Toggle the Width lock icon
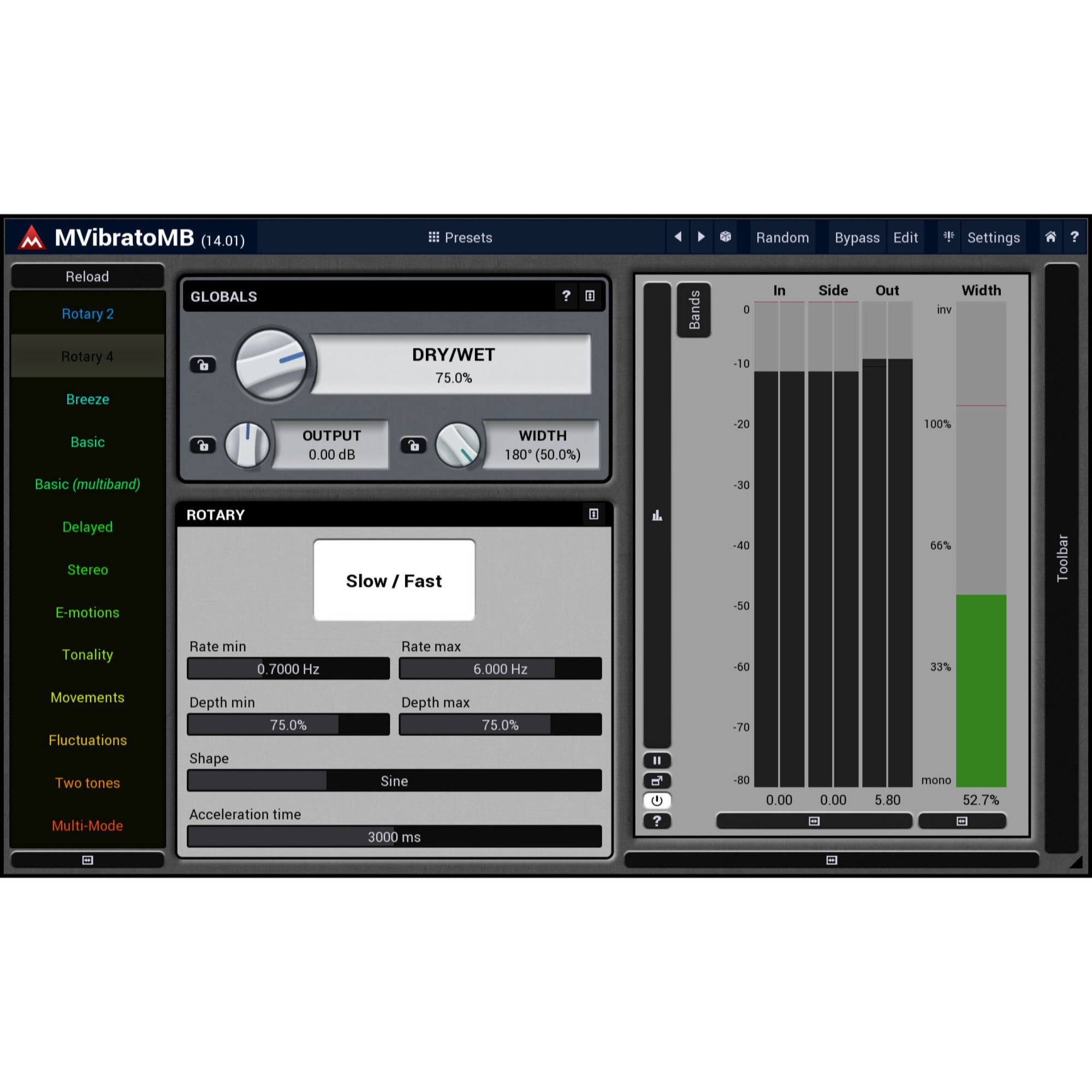This screenshot has width=1092, height=1092. 413,446
